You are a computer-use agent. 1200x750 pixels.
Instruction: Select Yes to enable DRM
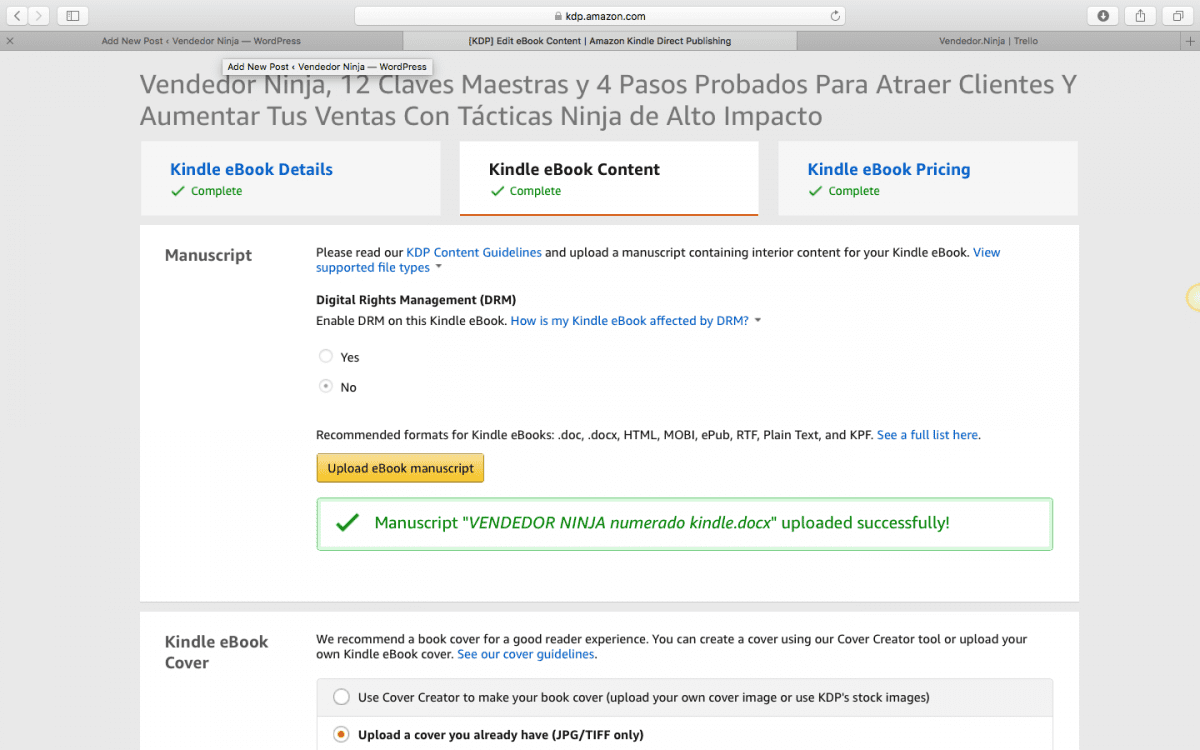point(326,356)
